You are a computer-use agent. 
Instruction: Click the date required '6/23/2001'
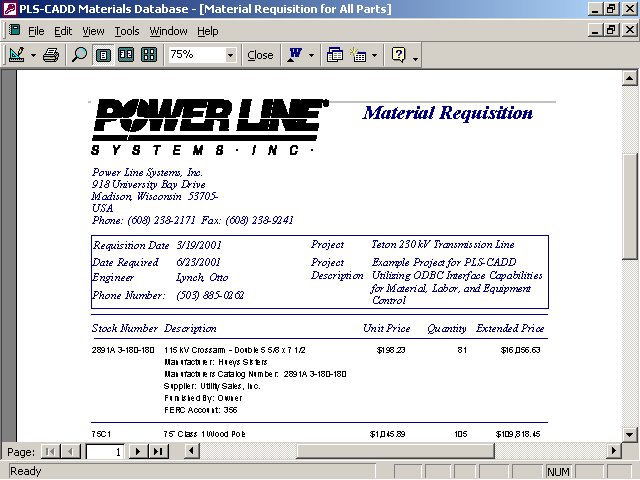pyautogui.click(x=198, y=262)
